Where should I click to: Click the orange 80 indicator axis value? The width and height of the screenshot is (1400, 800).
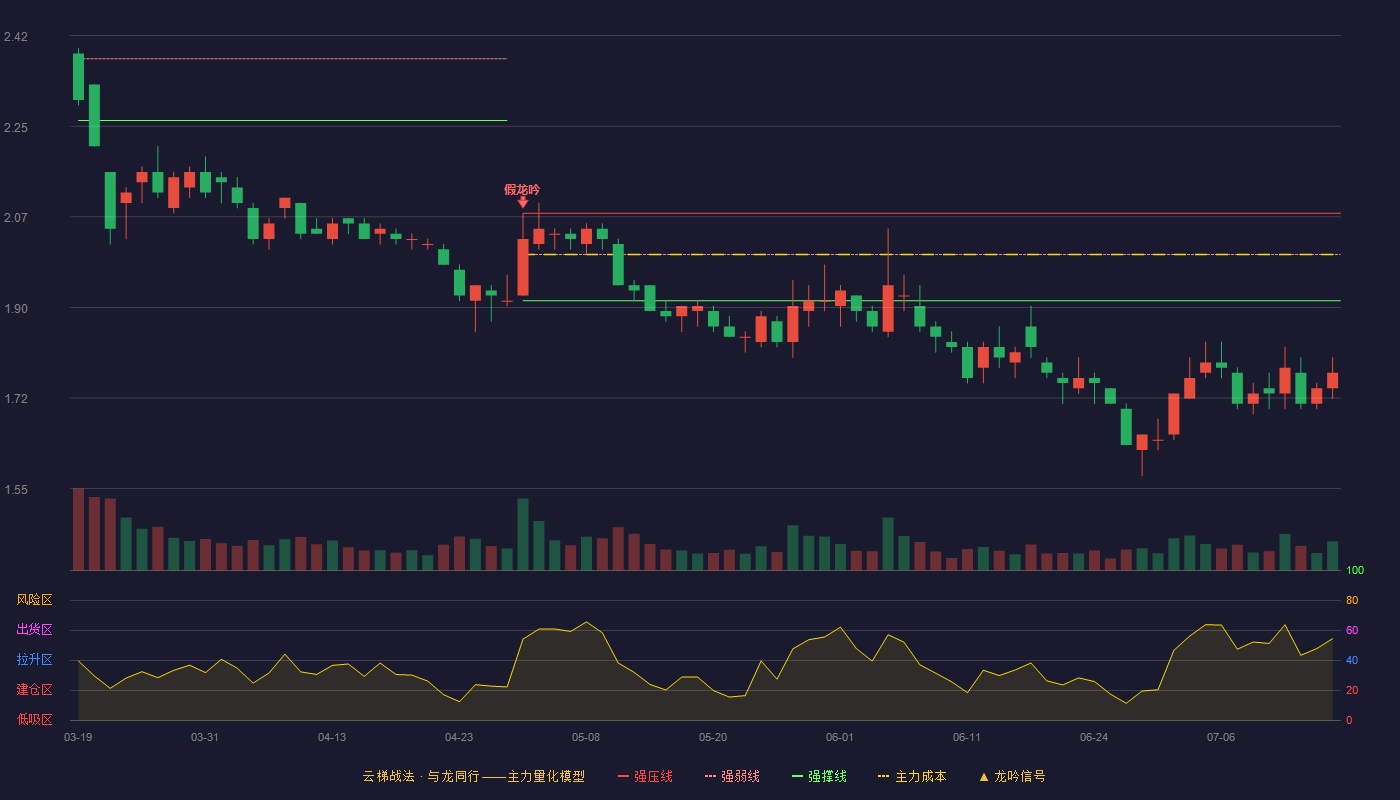point(1352,600)
